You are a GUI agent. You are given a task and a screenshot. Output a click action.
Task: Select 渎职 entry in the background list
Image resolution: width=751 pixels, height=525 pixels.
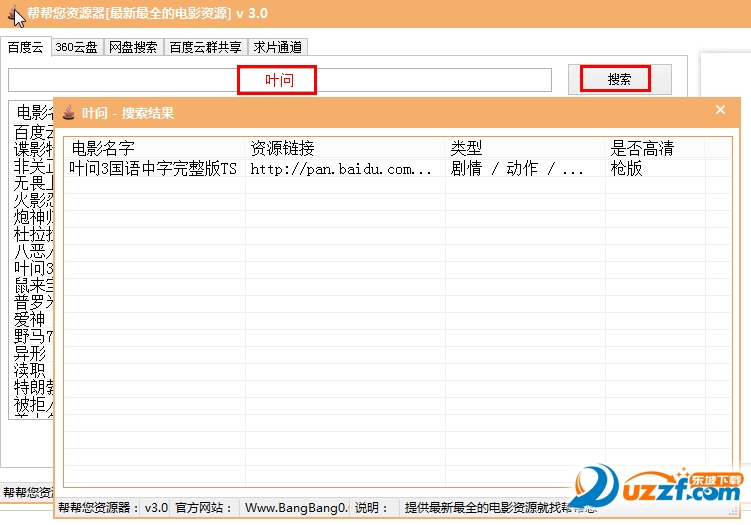coord(29,371)
